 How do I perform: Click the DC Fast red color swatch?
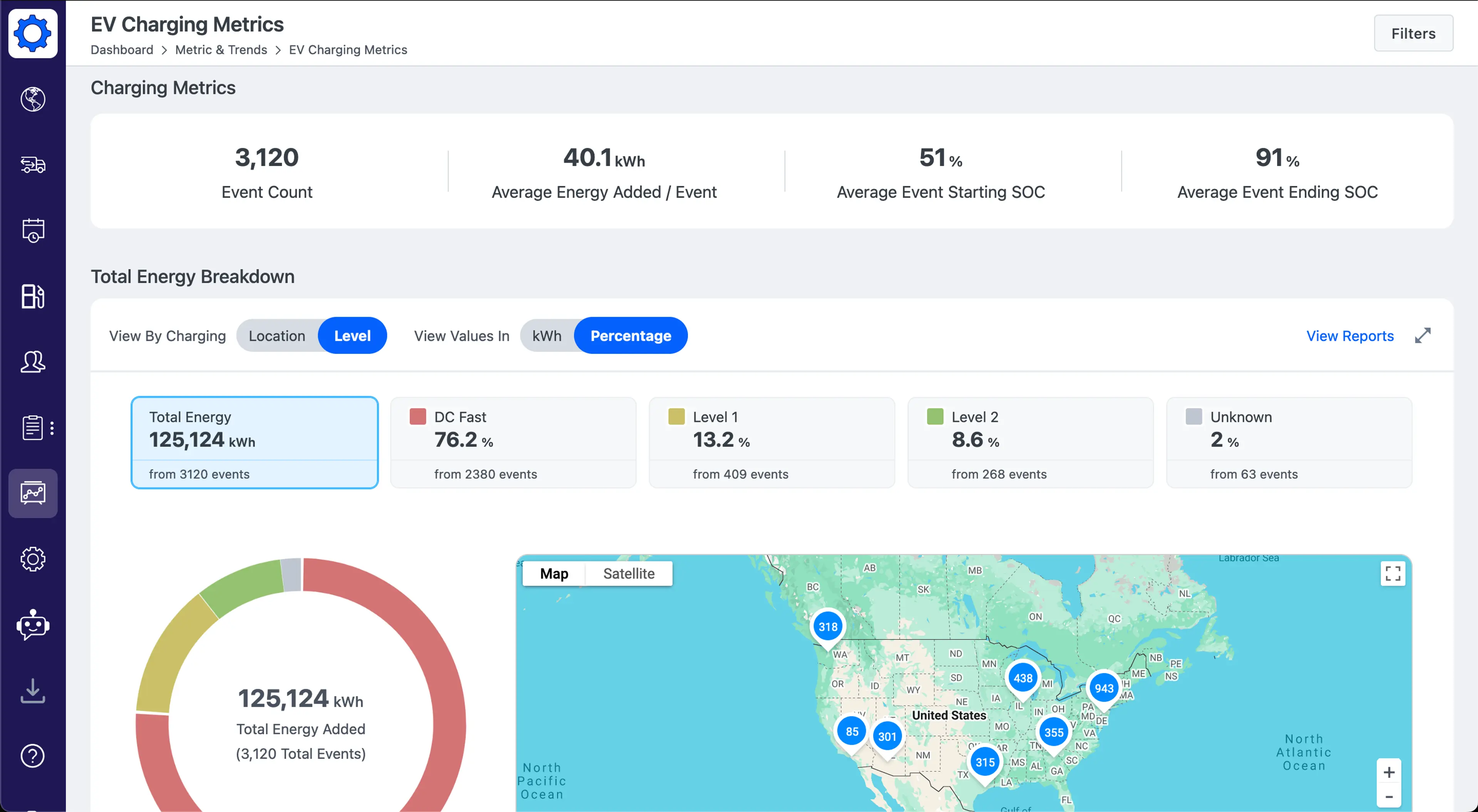coord(418,417)
